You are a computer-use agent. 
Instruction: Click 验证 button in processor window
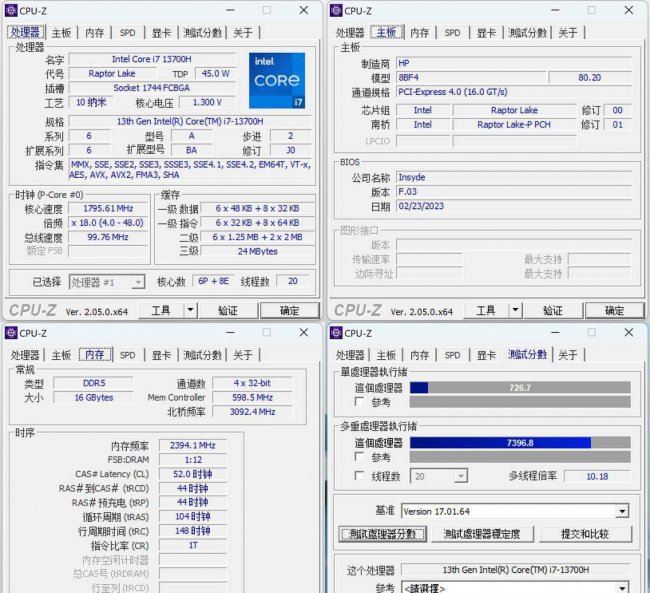[228, 310]
